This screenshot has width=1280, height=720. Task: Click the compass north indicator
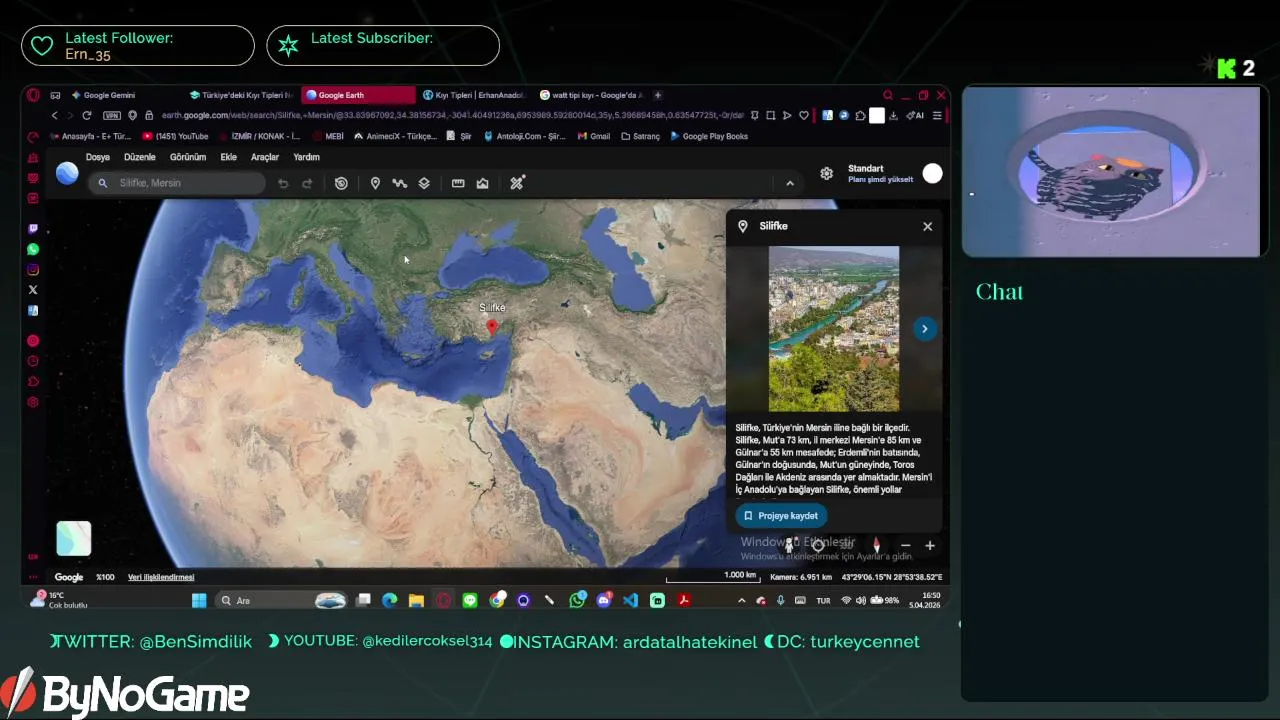click(x=876, y=545)
